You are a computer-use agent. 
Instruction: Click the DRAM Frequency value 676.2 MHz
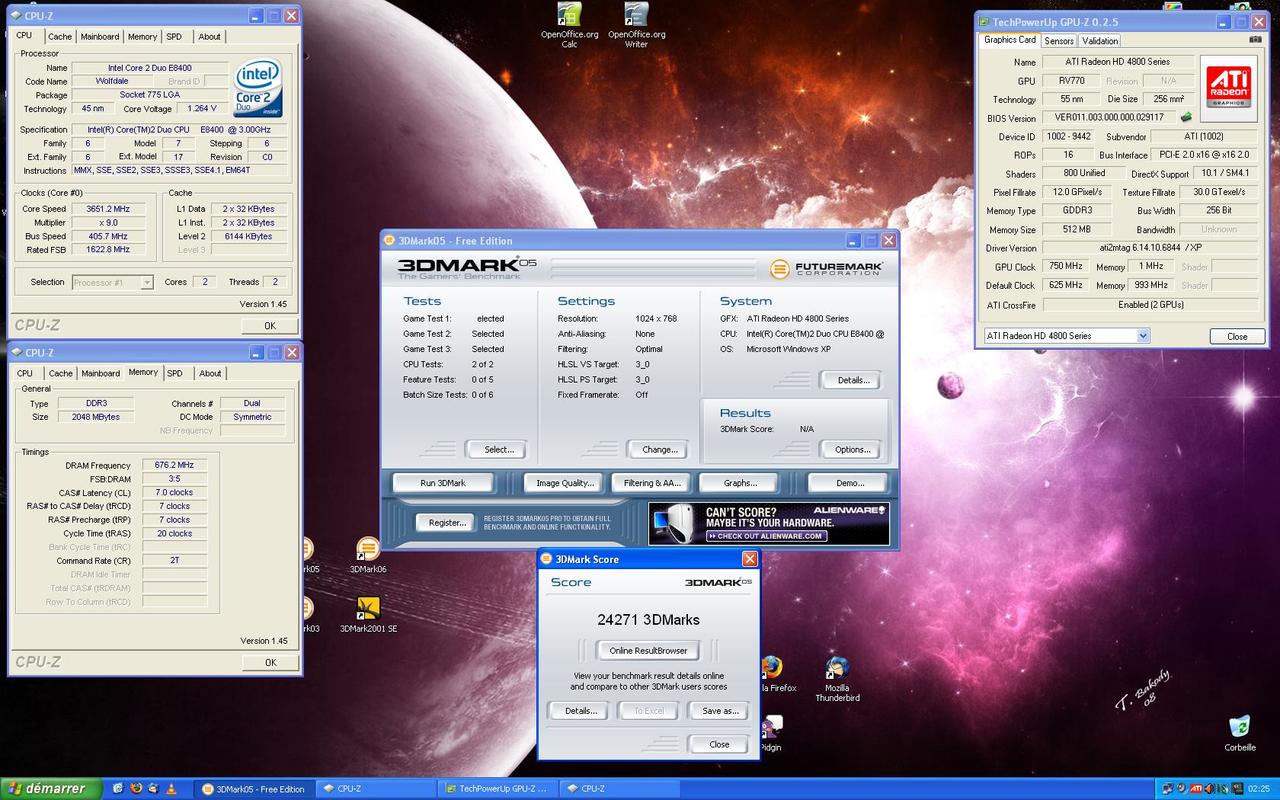[174, 465]
